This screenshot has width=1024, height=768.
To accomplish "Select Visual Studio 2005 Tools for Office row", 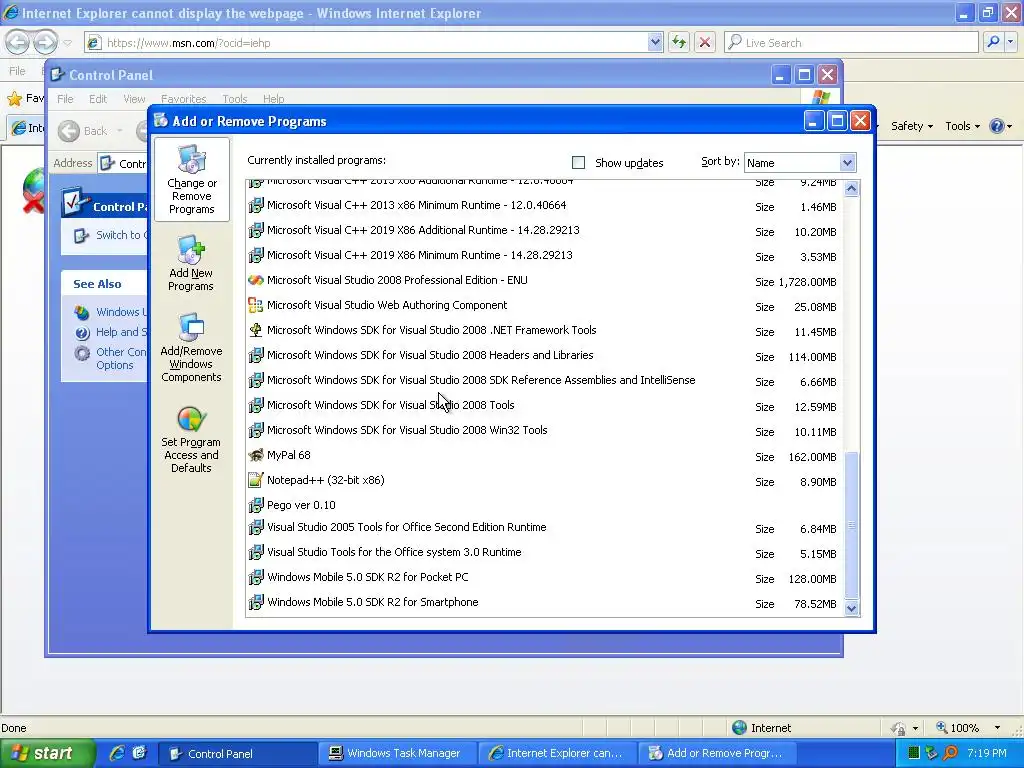I will tap(545, 528).
